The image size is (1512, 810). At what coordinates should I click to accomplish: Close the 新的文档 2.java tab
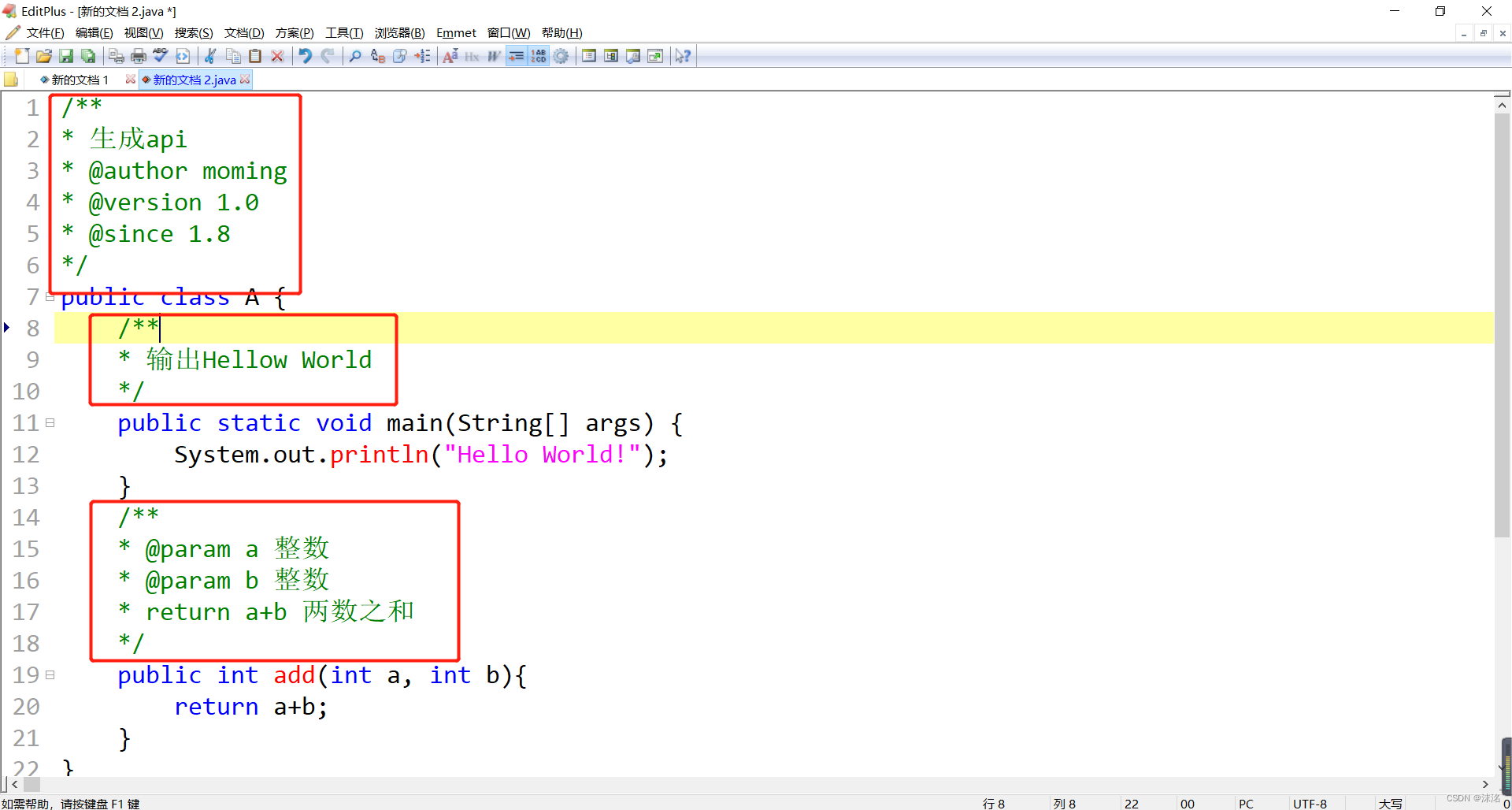(x=245, y=79)
